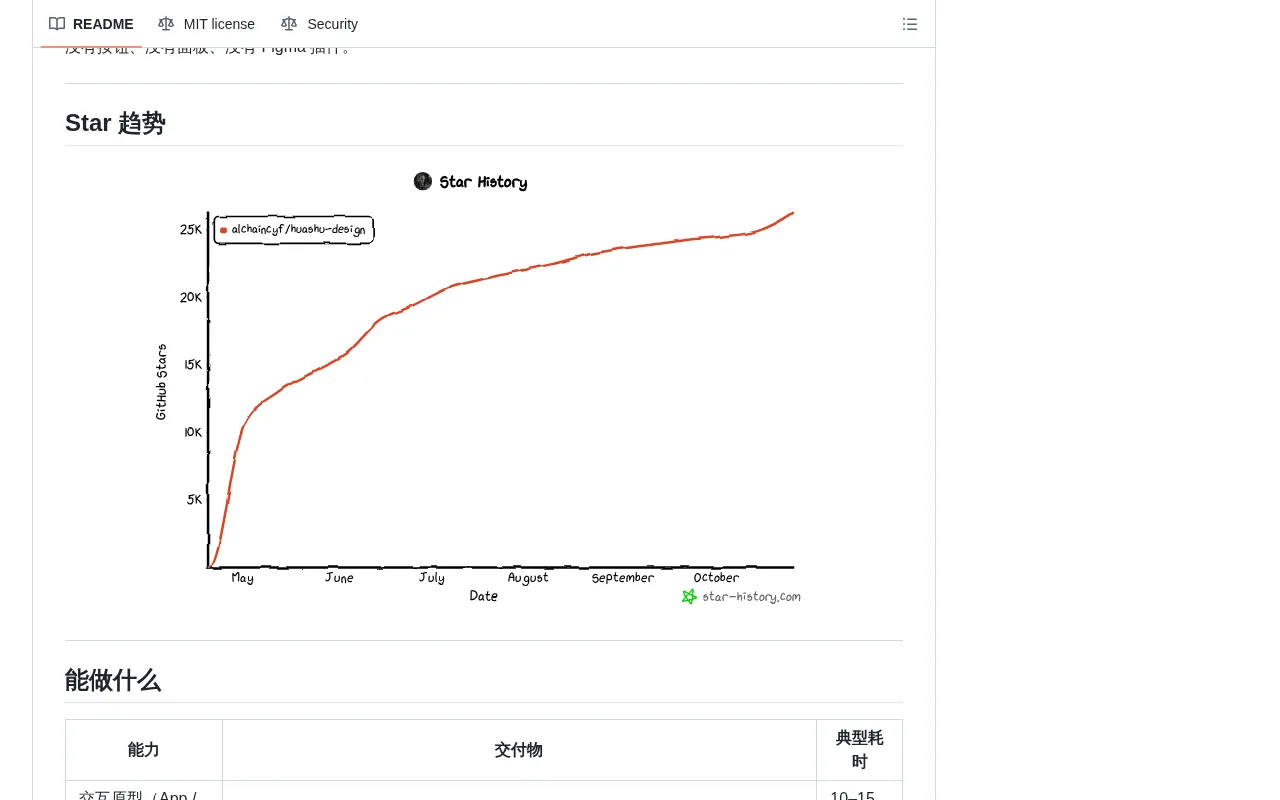This screenshot has height=800, width=1280.
Task: Click the Star 趋势 heading
Action: pyautogui.click(x=115, y=123)
